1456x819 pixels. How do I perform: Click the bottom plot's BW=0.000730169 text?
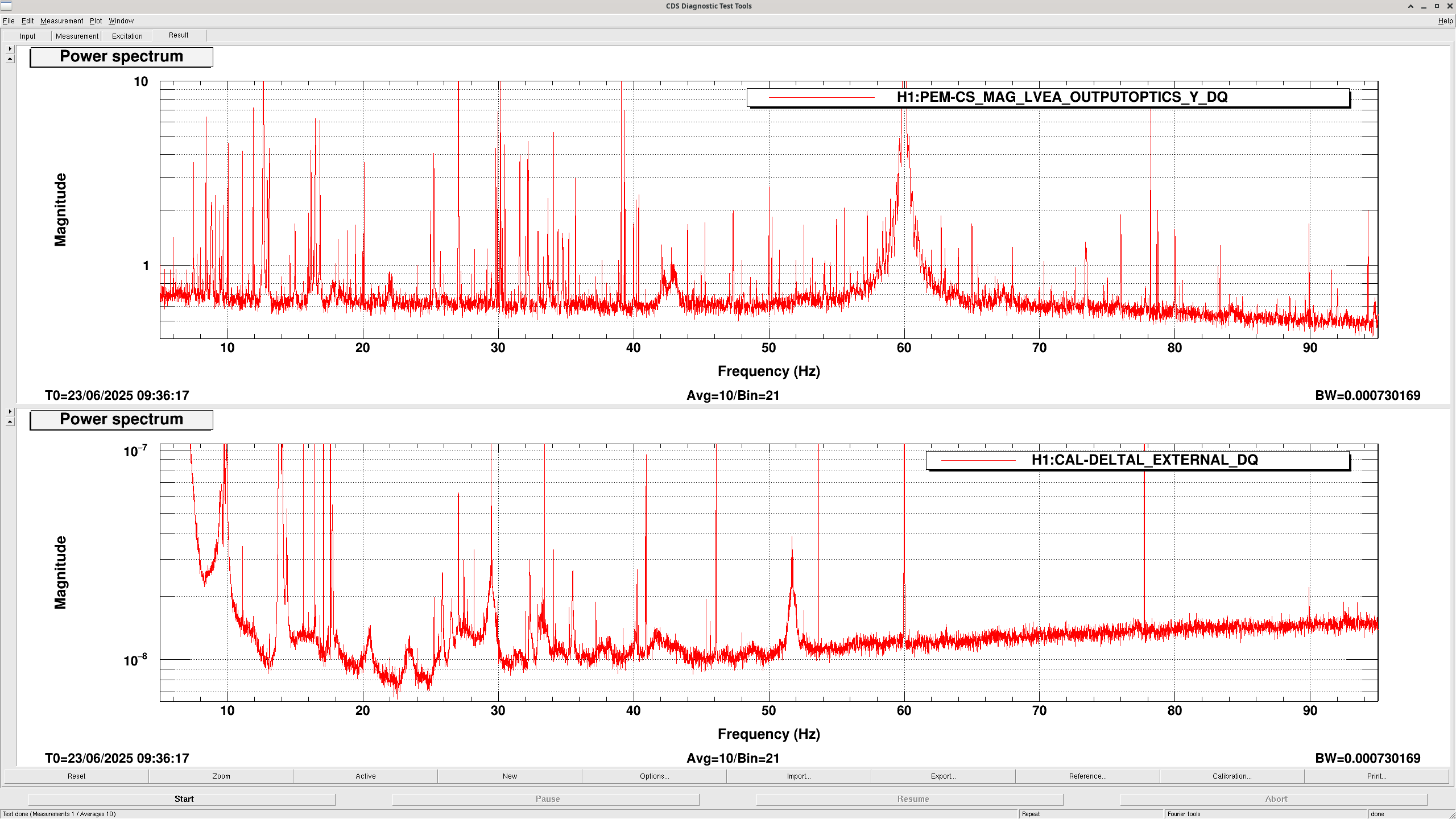[1367, 758]
